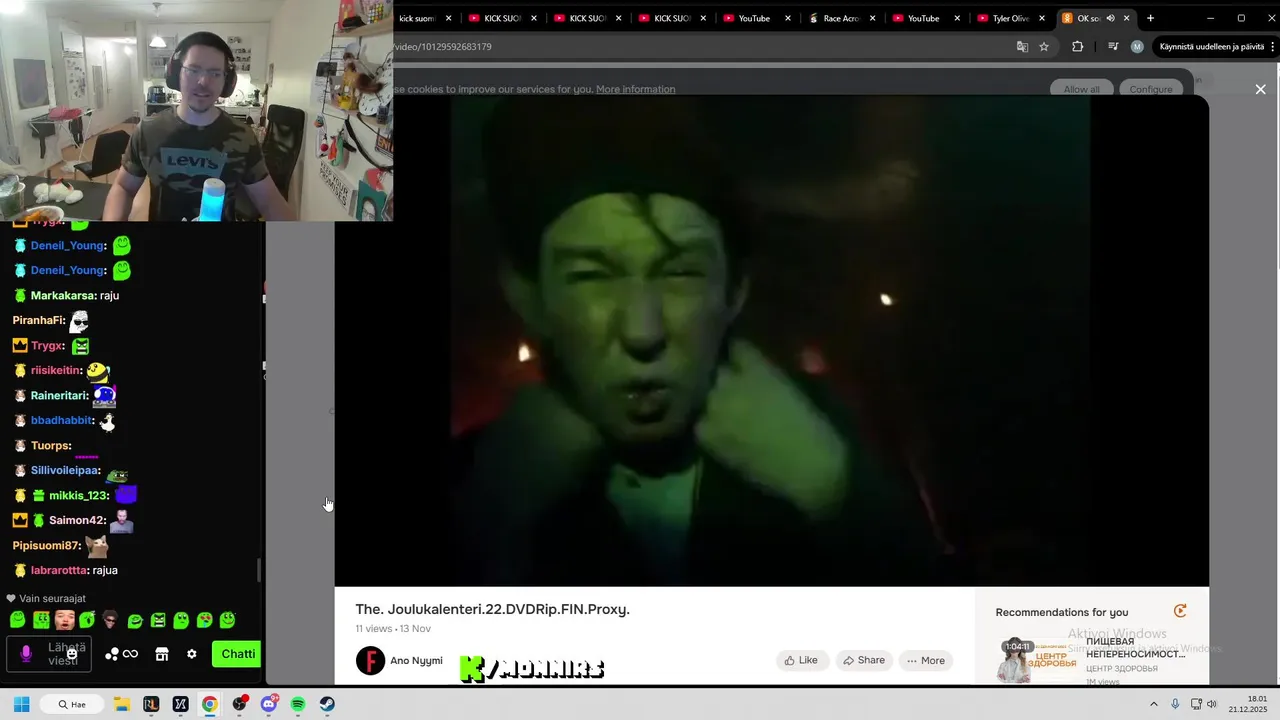This screenshot has width=1280, height=720.
Task: Click the video player to pause playback
Action: point(771,340)
